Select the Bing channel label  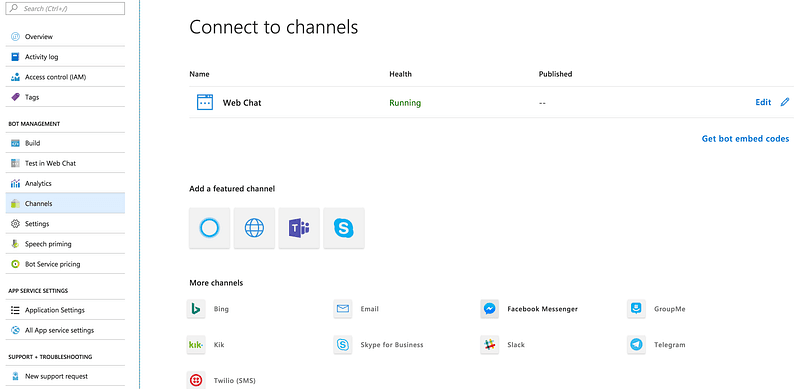pos(221,309)
